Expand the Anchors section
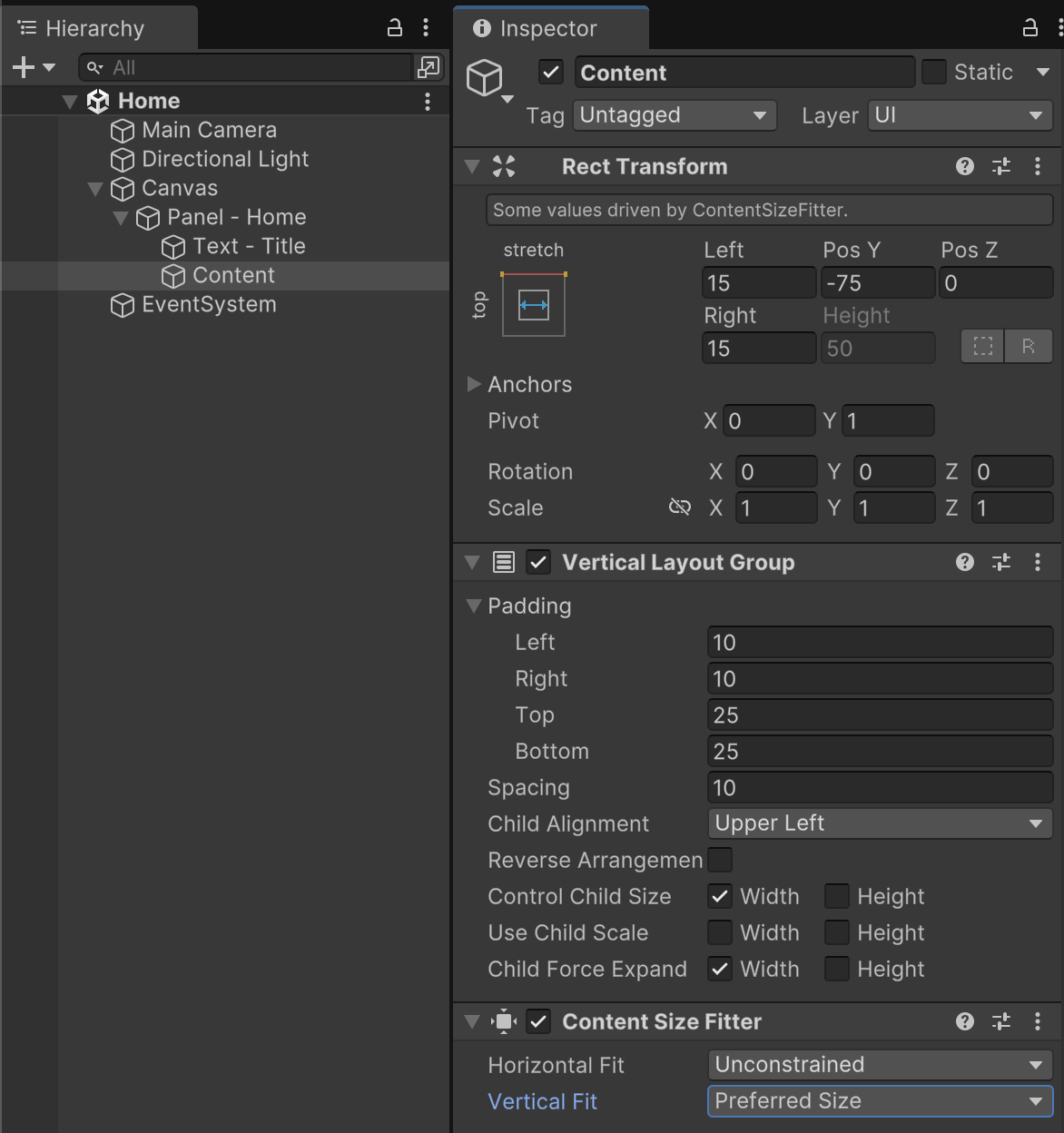The image size is (1064, 1133). tap(474, 385)
